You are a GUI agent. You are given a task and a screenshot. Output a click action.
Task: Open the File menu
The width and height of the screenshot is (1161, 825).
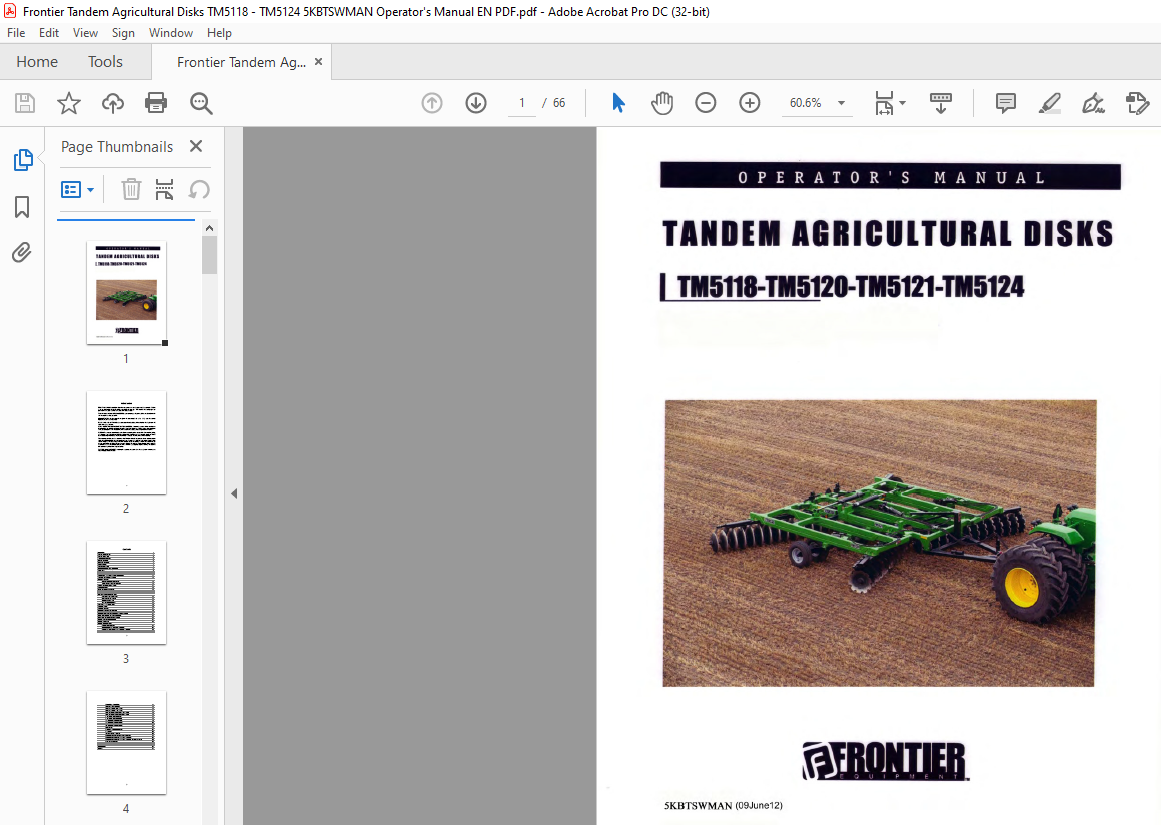tap(16, 33)
